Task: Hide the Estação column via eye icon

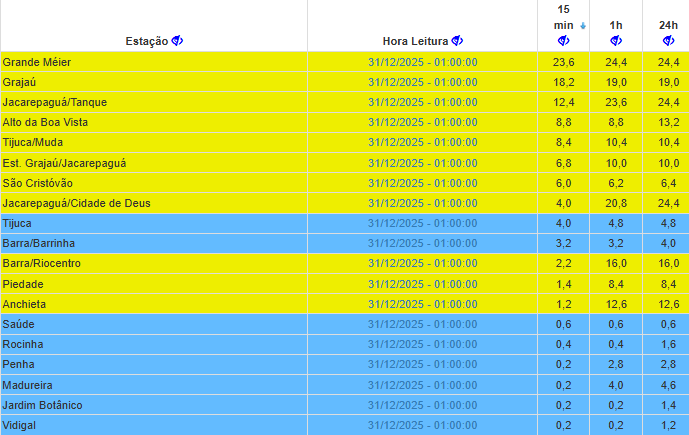Action: (x=177, y=41)
